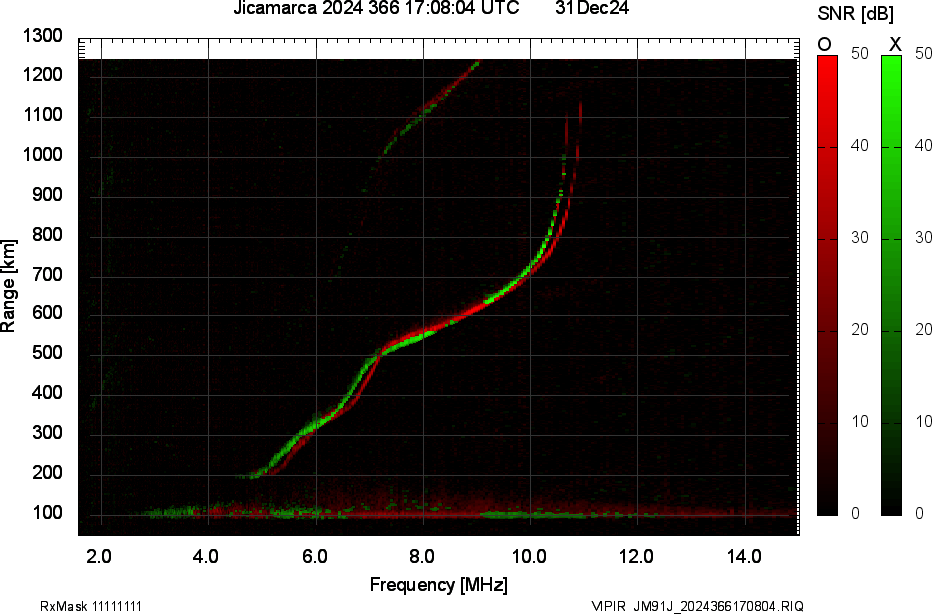Click the 'Range [km]' axis label
Viewport: 932px width, 614px height.
click(x=8, y=286)
